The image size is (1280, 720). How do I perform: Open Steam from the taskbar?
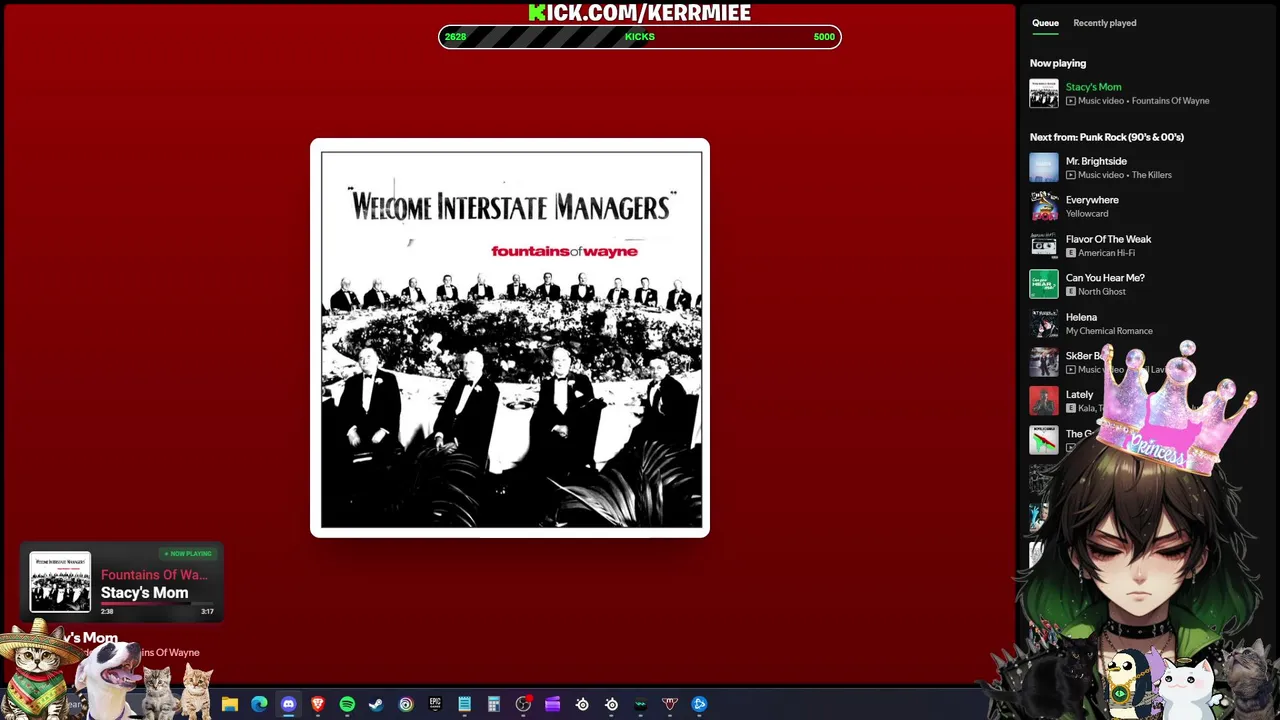376,704
